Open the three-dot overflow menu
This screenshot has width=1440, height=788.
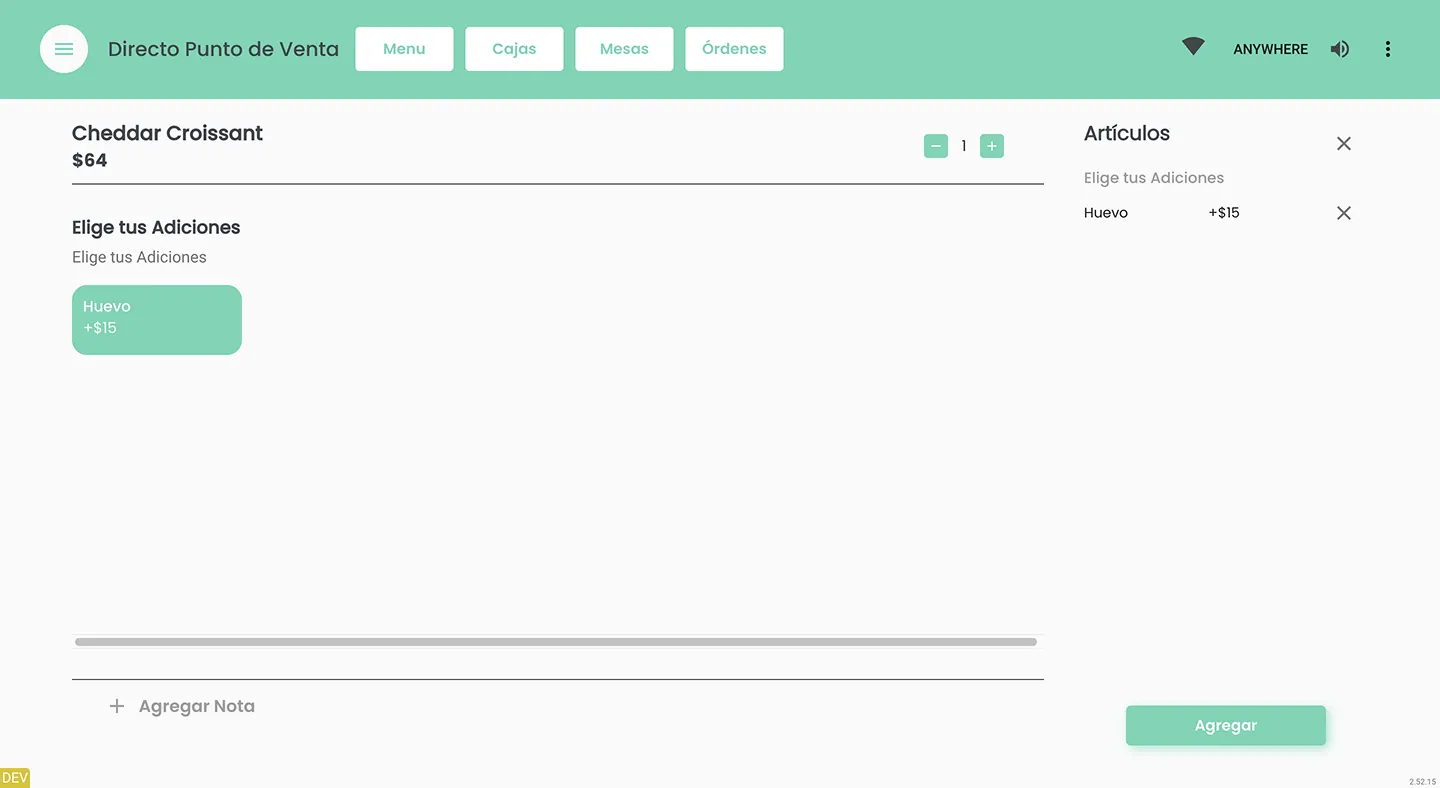[1387, 49]
